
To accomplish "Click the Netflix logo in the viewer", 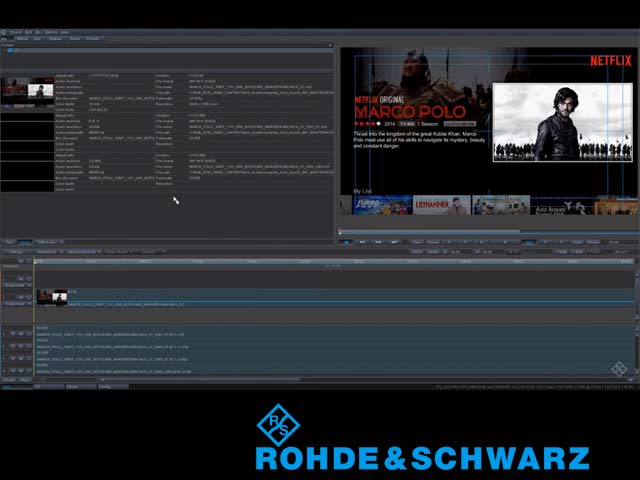I will pos(611,61).
